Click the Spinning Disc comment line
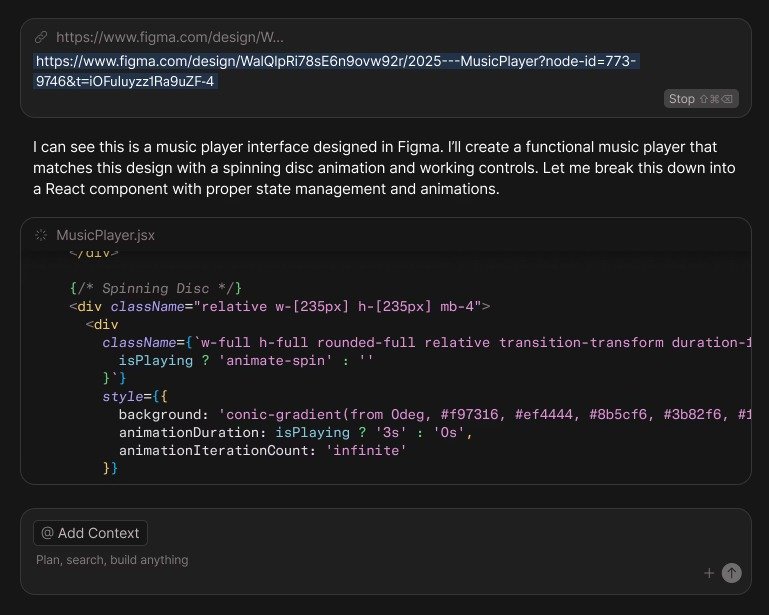Viewport: 769px width, 615px height. point(156,288)
